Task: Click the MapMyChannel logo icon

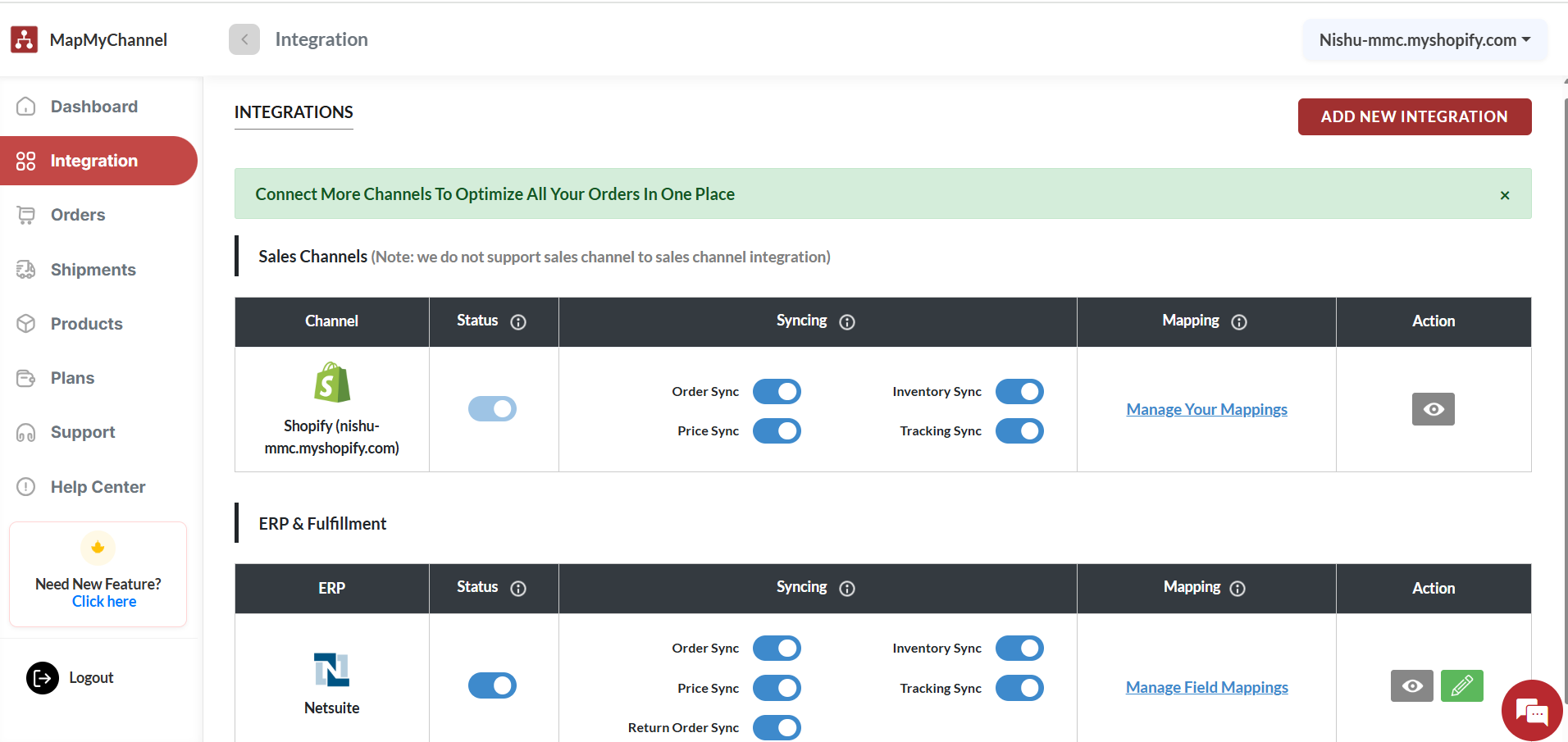Action: coord(25,39)
